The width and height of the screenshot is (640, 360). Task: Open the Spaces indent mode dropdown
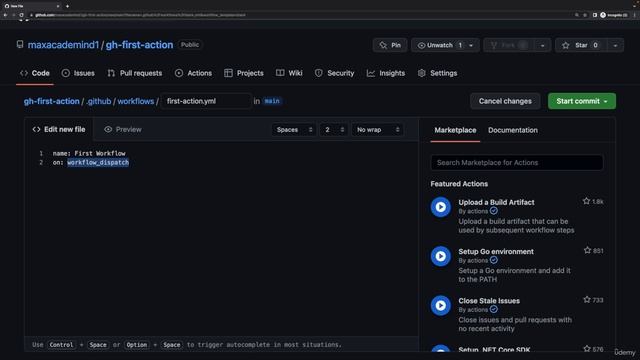(x=294, y=130)
